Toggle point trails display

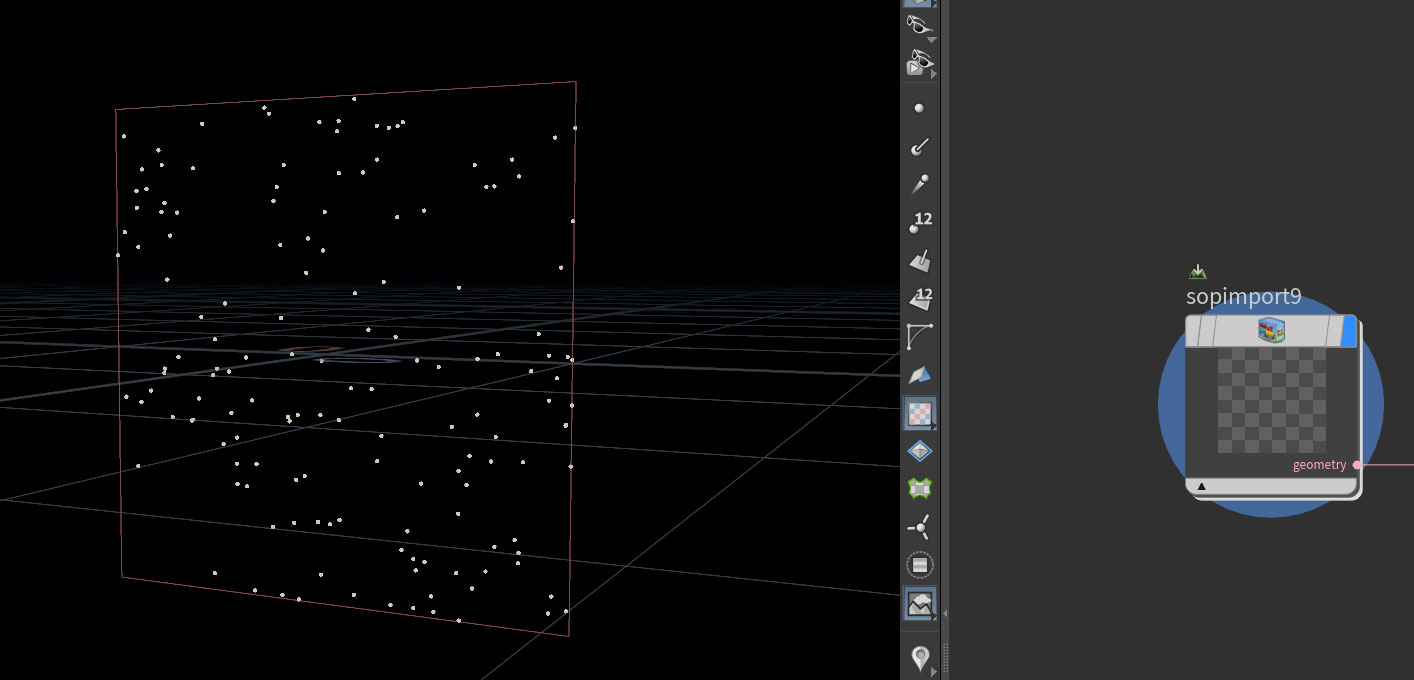[x=920, y=185]
